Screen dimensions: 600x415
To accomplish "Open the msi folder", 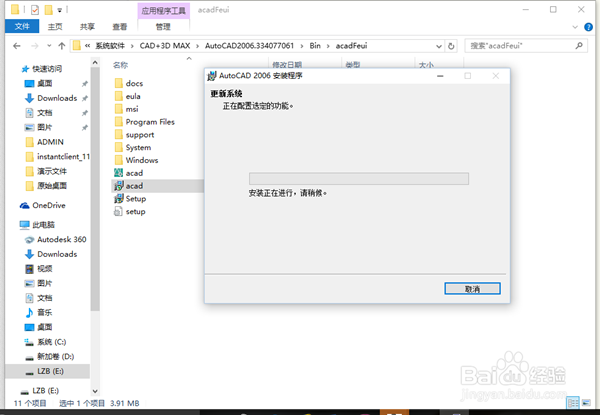I will [126, 109].
